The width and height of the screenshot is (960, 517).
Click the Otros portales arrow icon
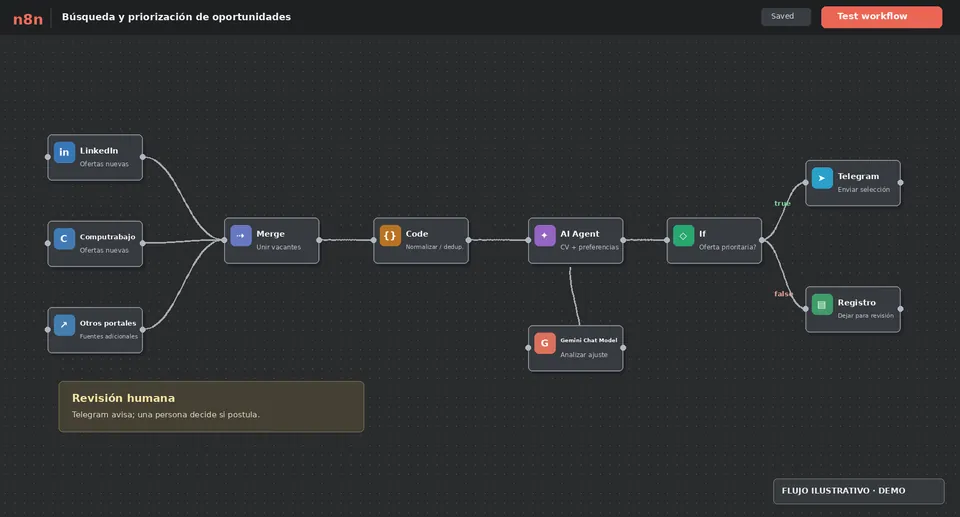pyautogui.click(x=64, y=325)
